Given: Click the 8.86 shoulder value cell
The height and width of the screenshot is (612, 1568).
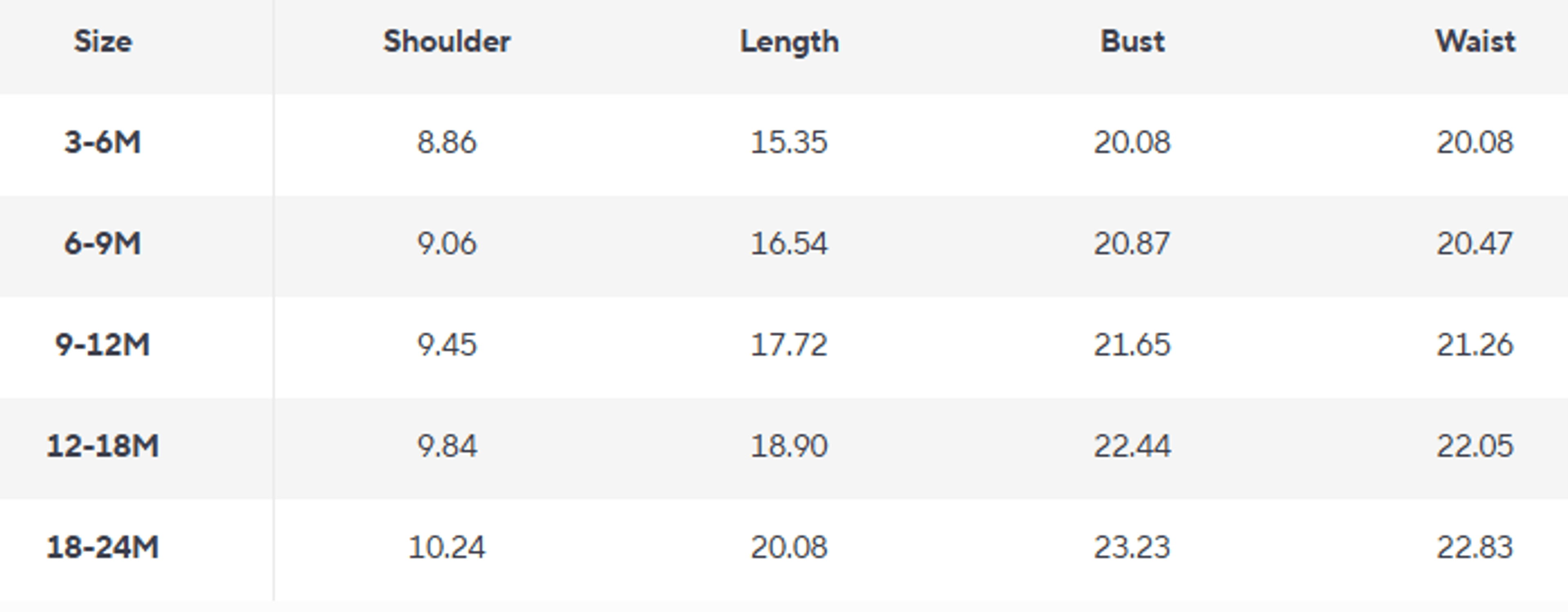Looking at the screenshot, I should (447, 143).
